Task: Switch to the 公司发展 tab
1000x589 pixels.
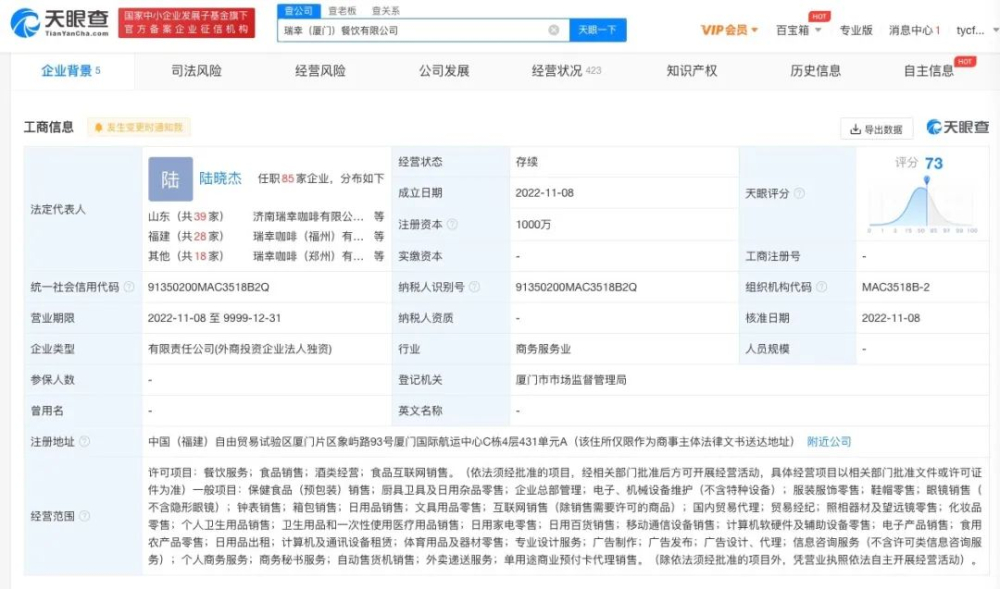Action: [444, 71]
